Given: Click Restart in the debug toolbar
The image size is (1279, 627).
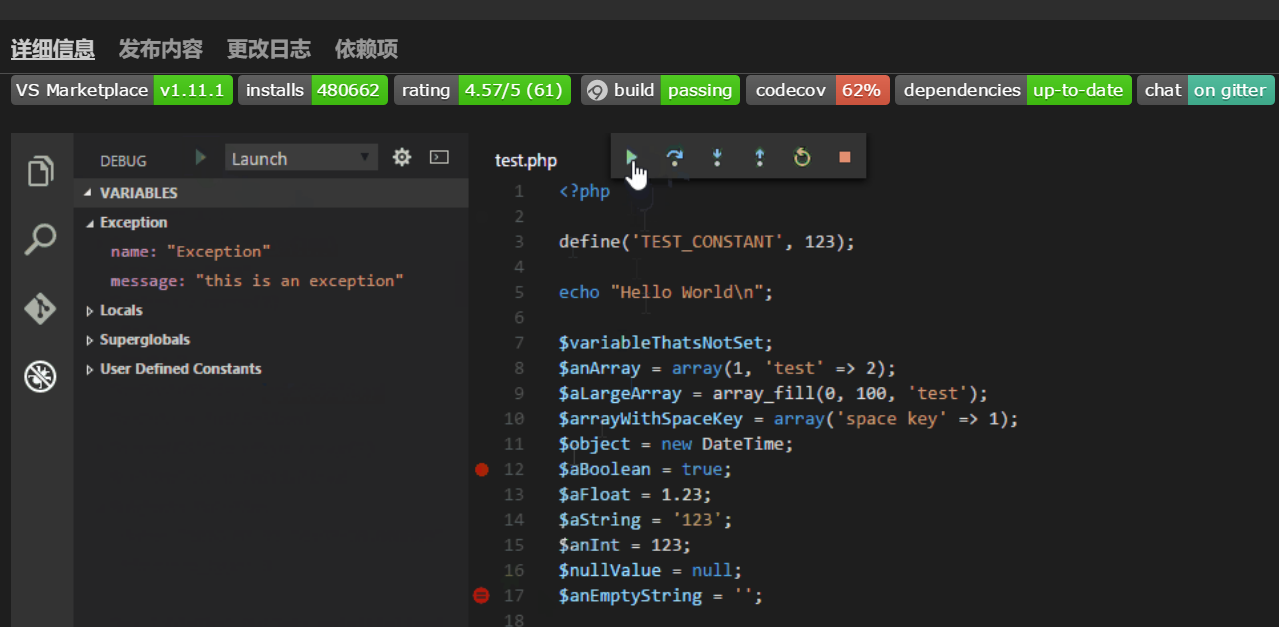Looking at the screenshot, I should pyautogui.click(x=802, y=157).
